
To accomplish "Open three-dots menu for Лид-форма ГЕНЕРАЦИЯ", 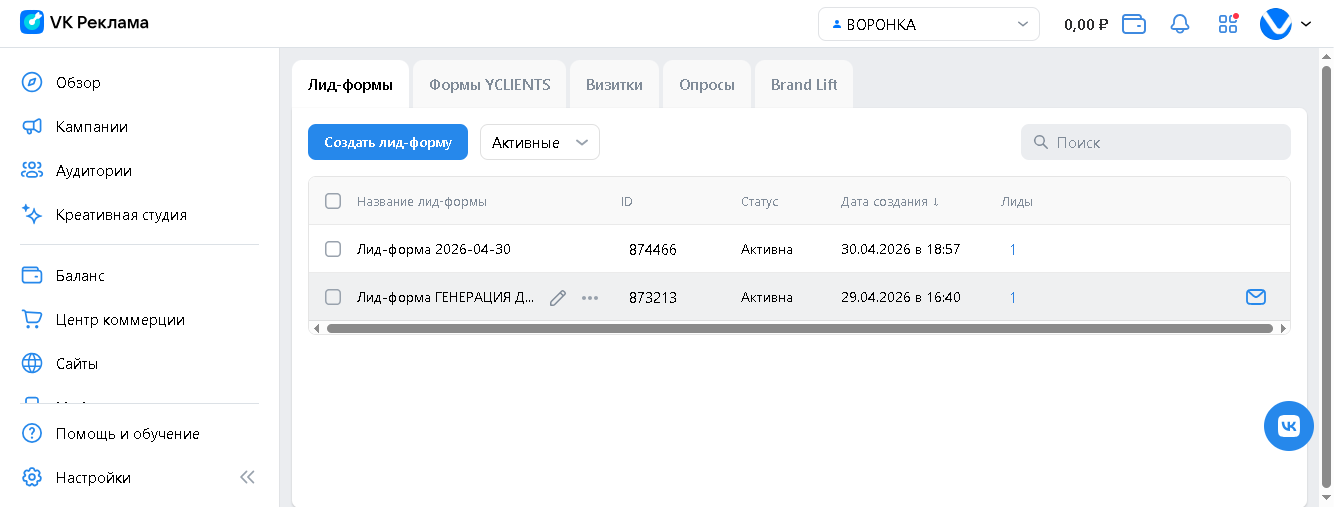I will coord(590,297).
